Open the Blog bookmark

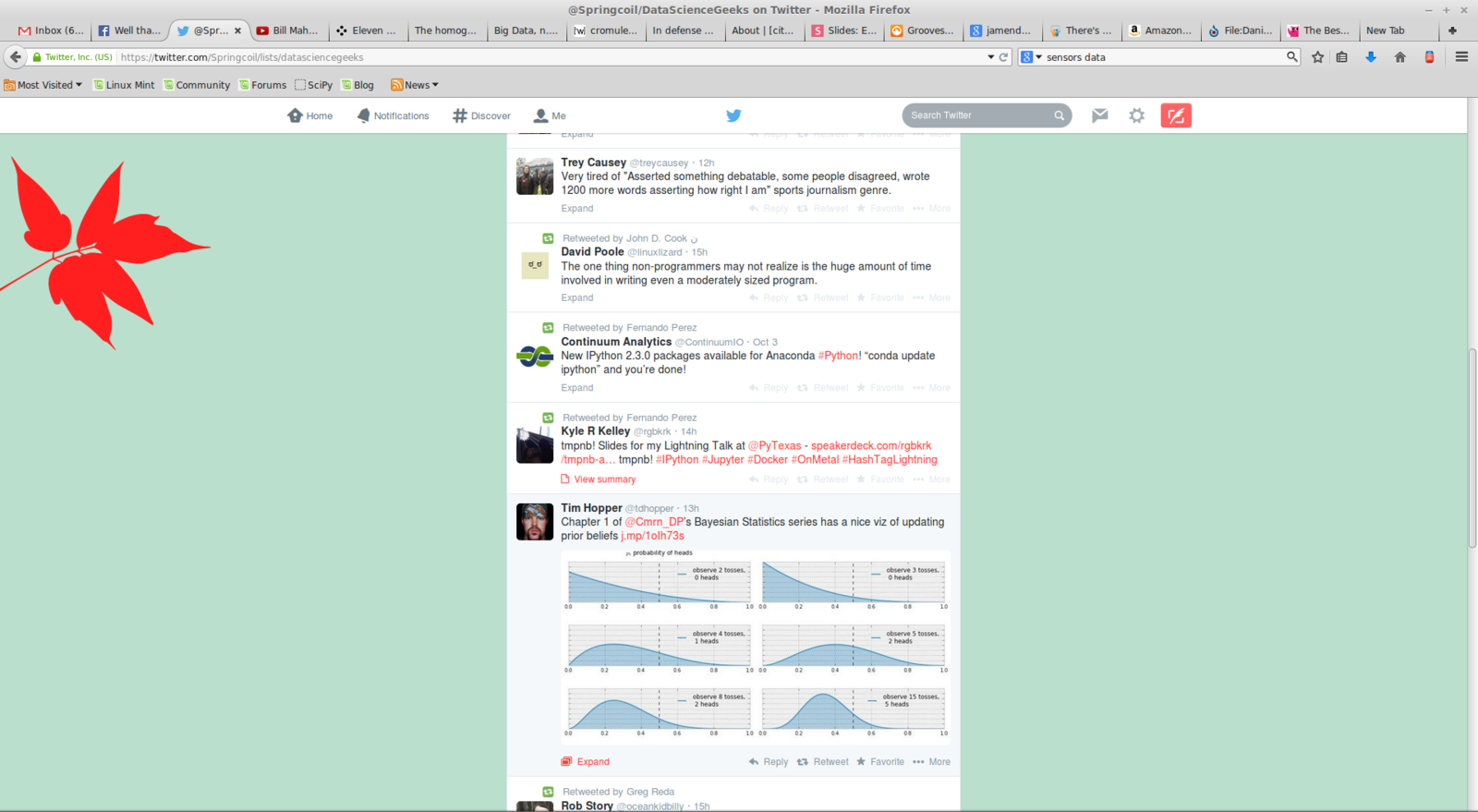[x=357, y=85]
